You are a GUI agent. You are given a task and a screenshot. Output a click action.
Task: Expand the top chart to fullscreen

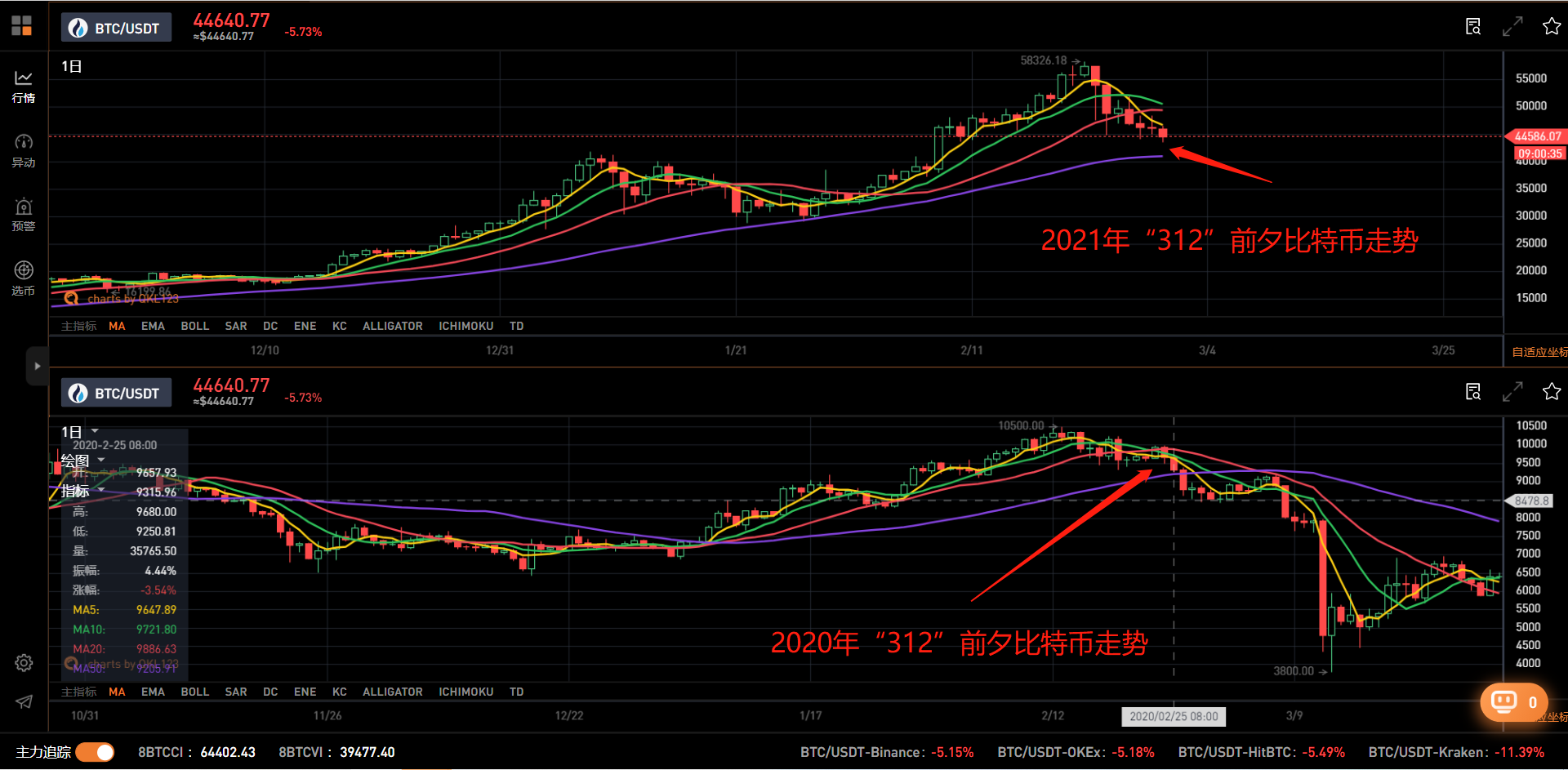(1512, 27)
